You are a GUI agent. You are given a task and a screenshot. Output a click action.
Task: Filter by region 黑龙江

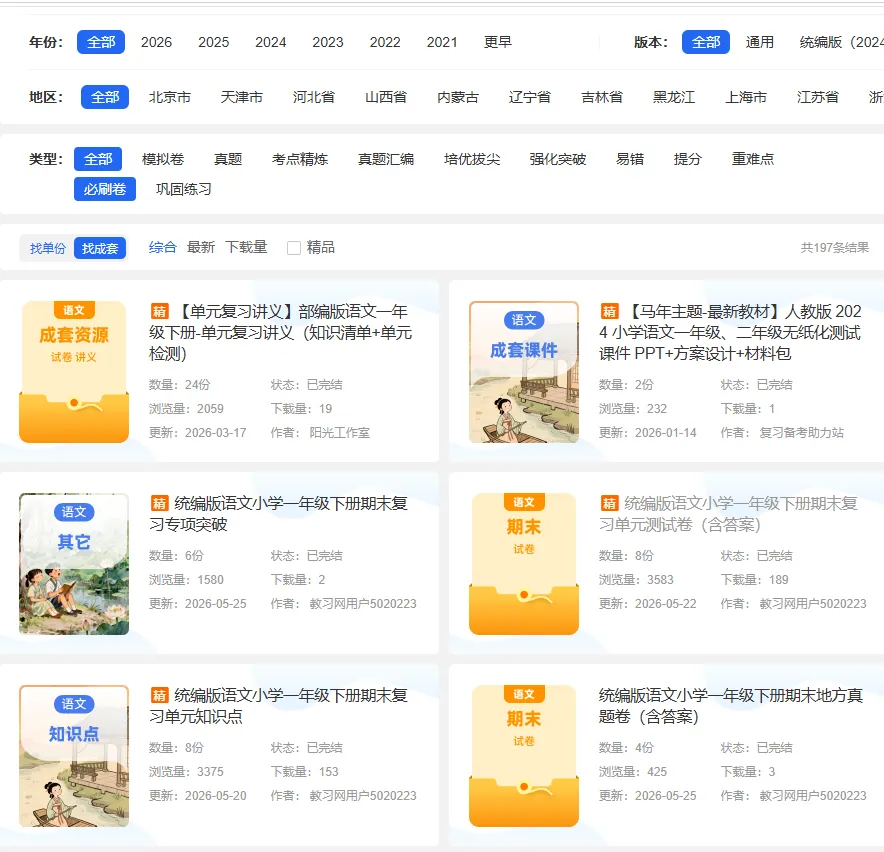[674, 97]
